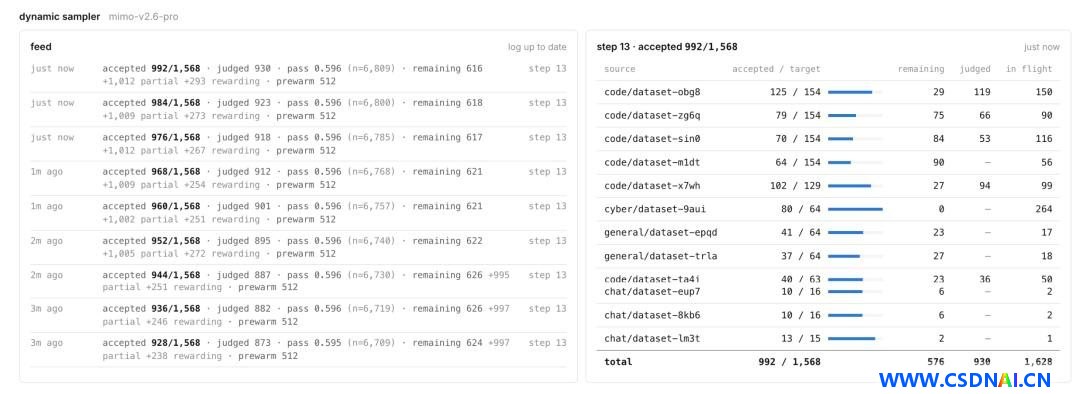Click the in-flight total 1,628
The width and height of the screenshot is (1080, 394).
coord(1038,362)
